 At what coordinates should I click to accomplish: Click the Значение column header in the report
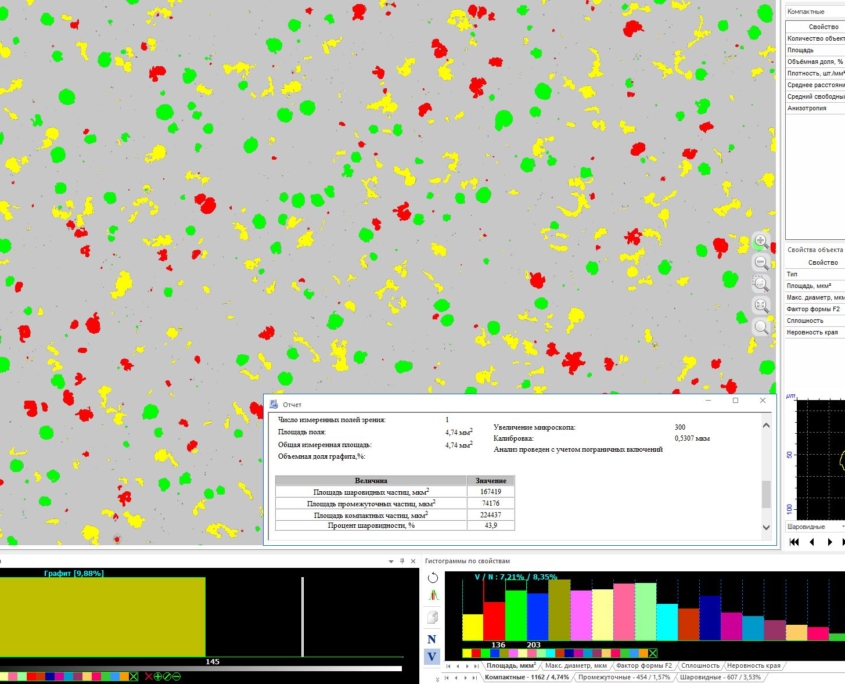click(x=490, y=480)
